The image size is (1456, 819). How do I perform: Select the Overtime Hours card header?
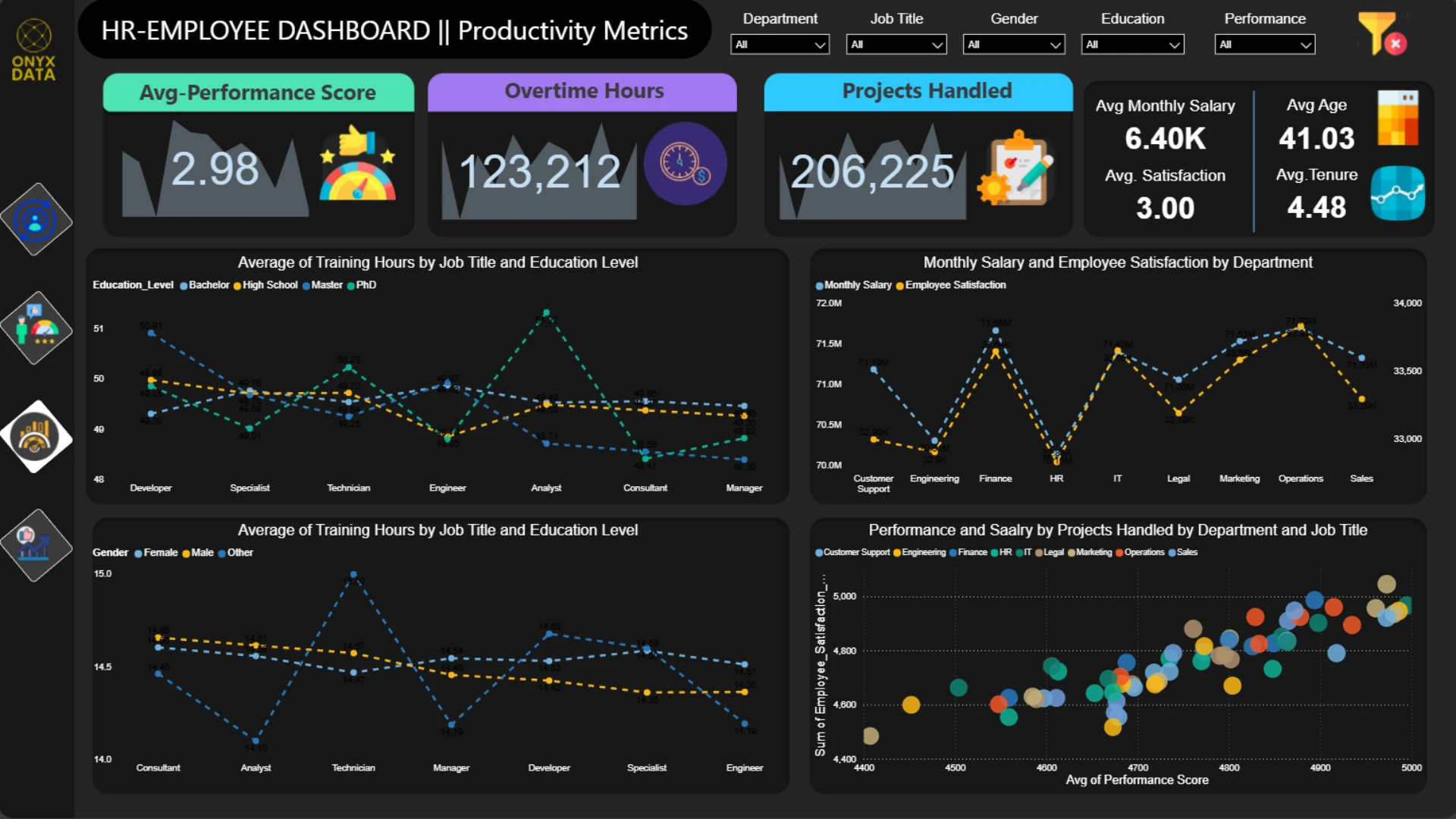coord(582,92)
